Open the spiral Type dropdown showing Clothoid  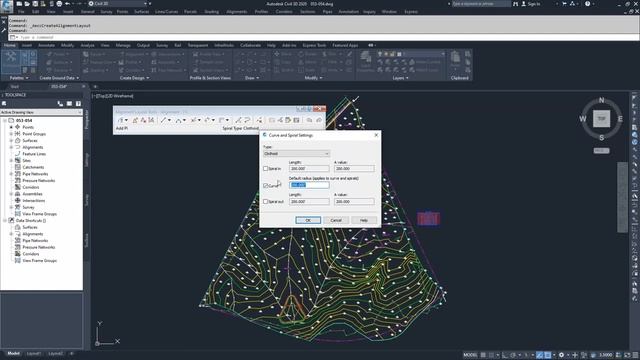(x=296, y=153)
